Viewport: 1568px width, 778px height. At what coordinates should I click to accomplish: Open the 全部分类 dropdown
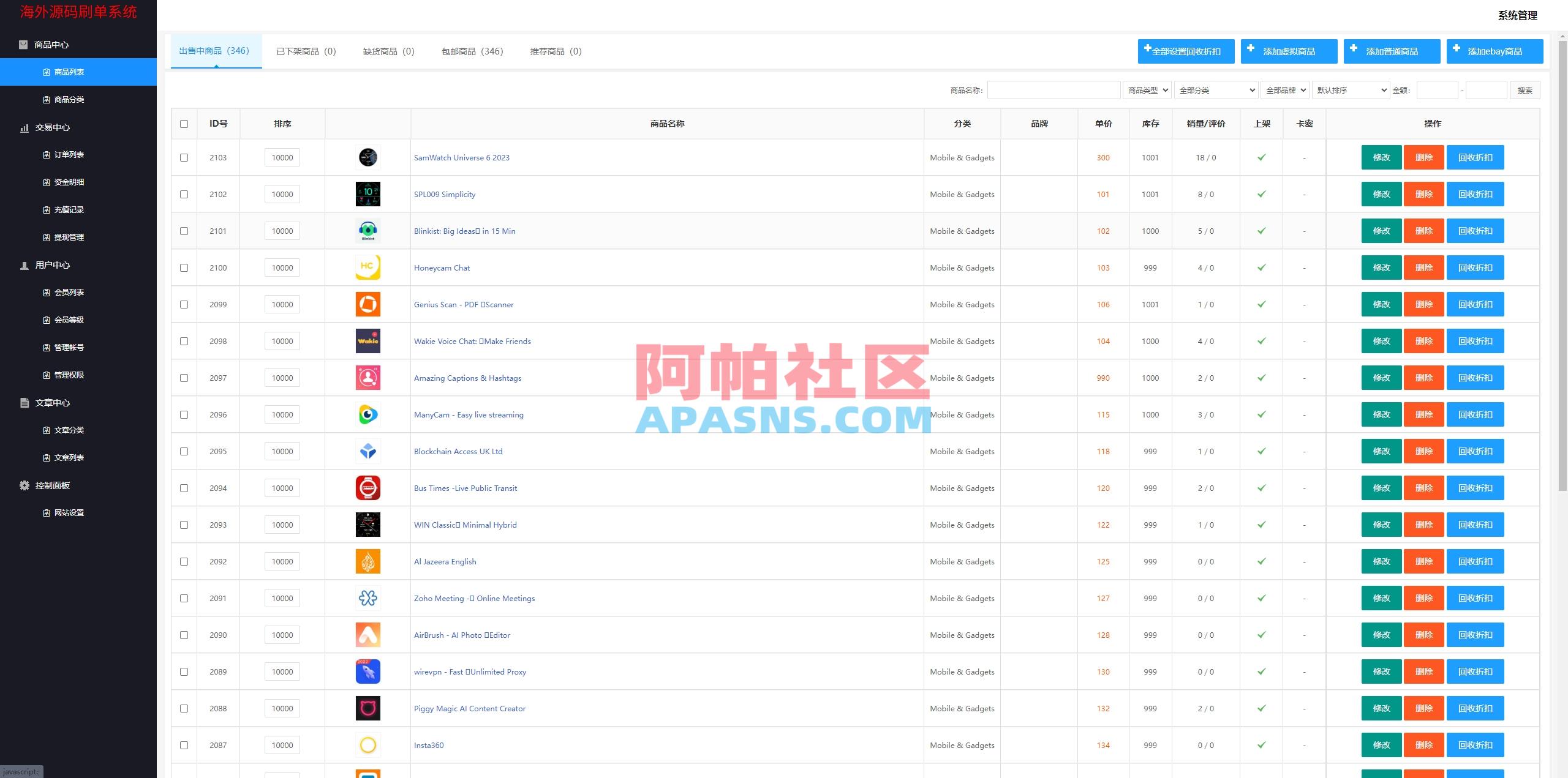[x=1216, y=90]
